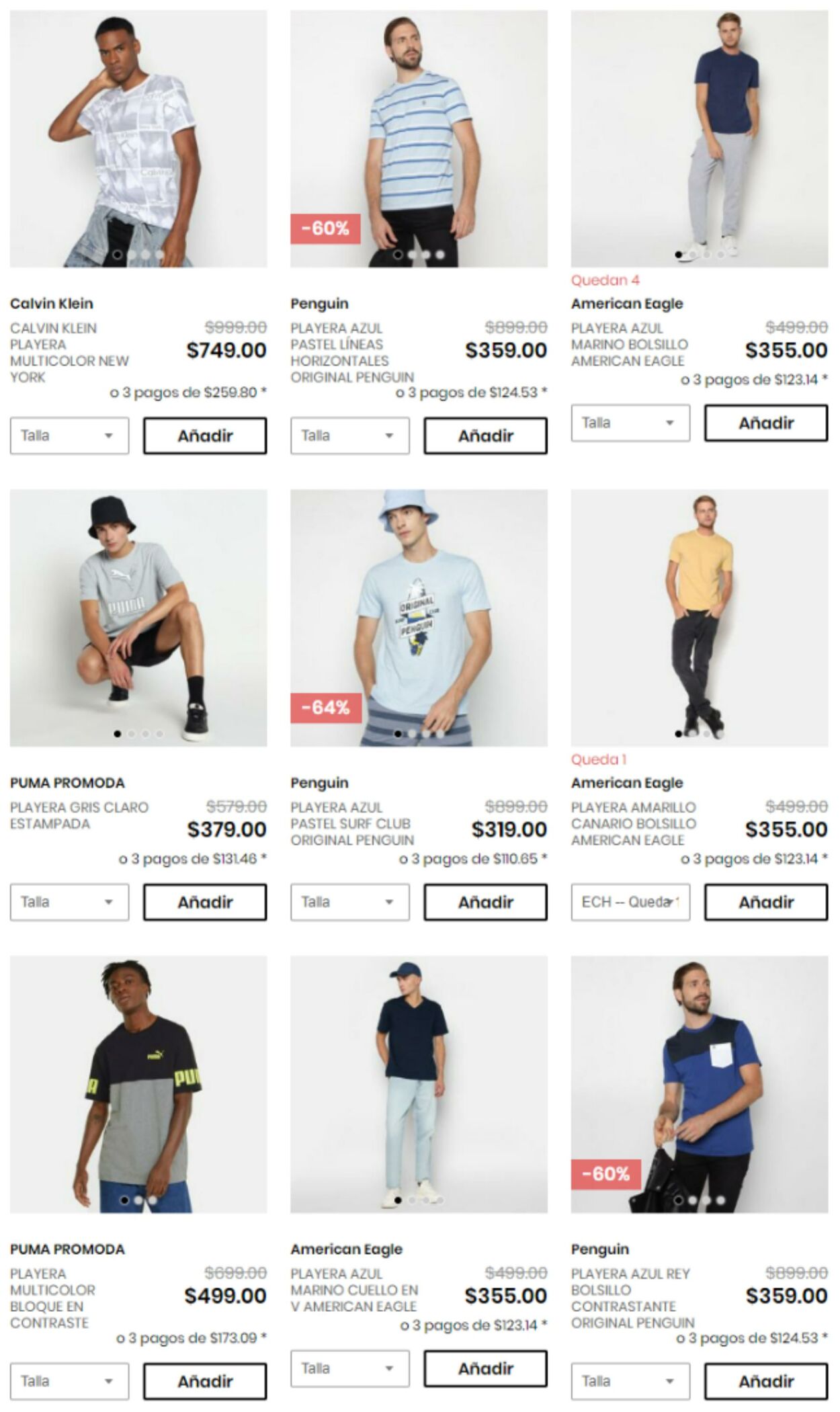
Task: Click the -60% badge on striped Penguin playera
Action: (x=325, y=229)
